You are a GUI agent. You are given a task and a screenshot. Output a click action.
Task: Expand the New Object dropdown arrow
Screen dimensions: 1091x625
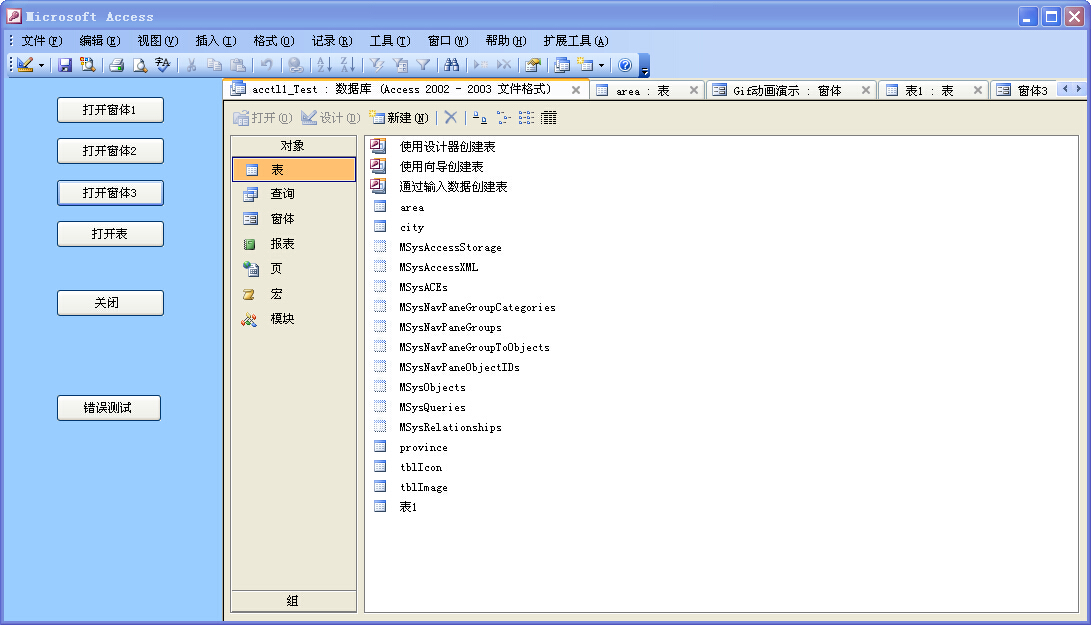tap(601, 65)
